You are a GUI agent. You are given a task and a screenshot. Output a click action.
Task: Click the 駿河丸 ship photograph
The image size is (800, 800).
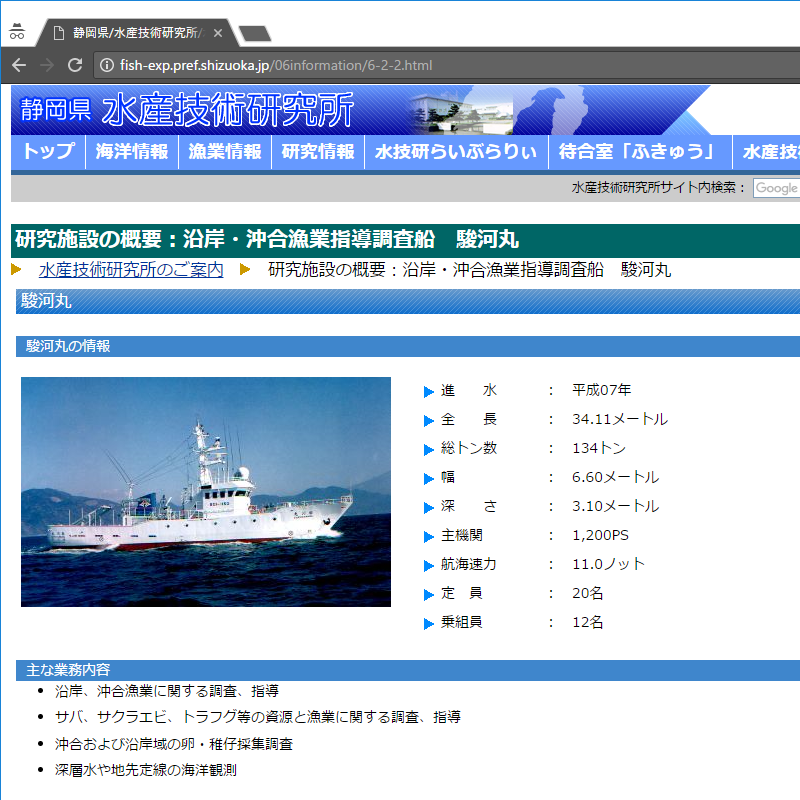tap(206, 492)
